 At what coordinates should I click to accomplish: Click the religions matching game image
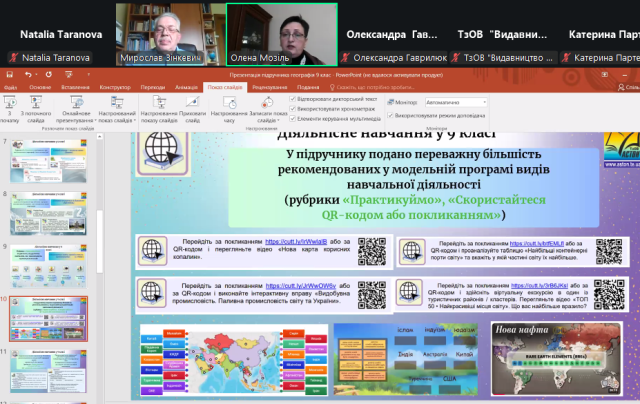[x=405, y=360]
